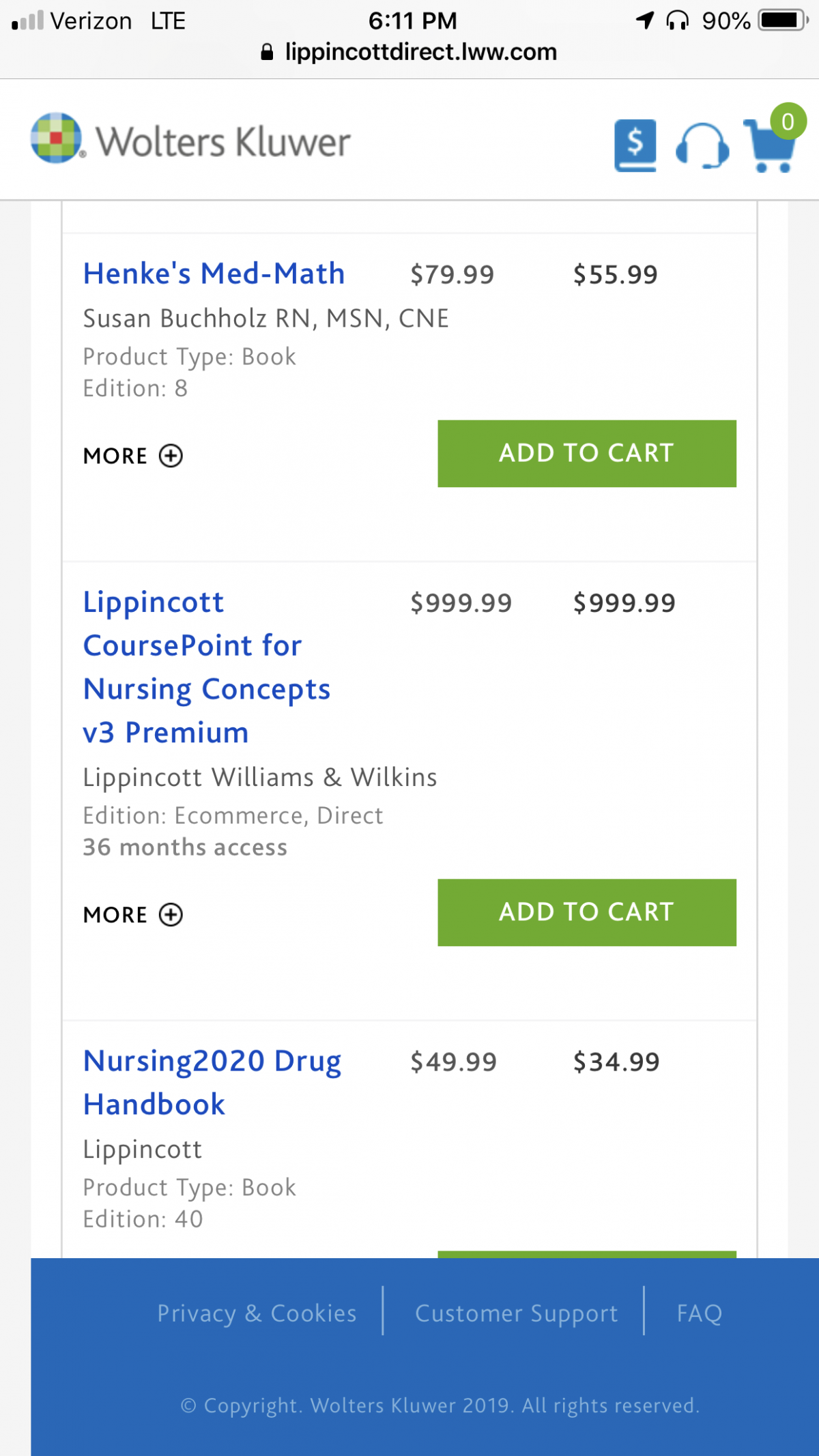The image size is (819, 1456).
Task: Open the shopping cart icon
Action: (x=770, y=145)
